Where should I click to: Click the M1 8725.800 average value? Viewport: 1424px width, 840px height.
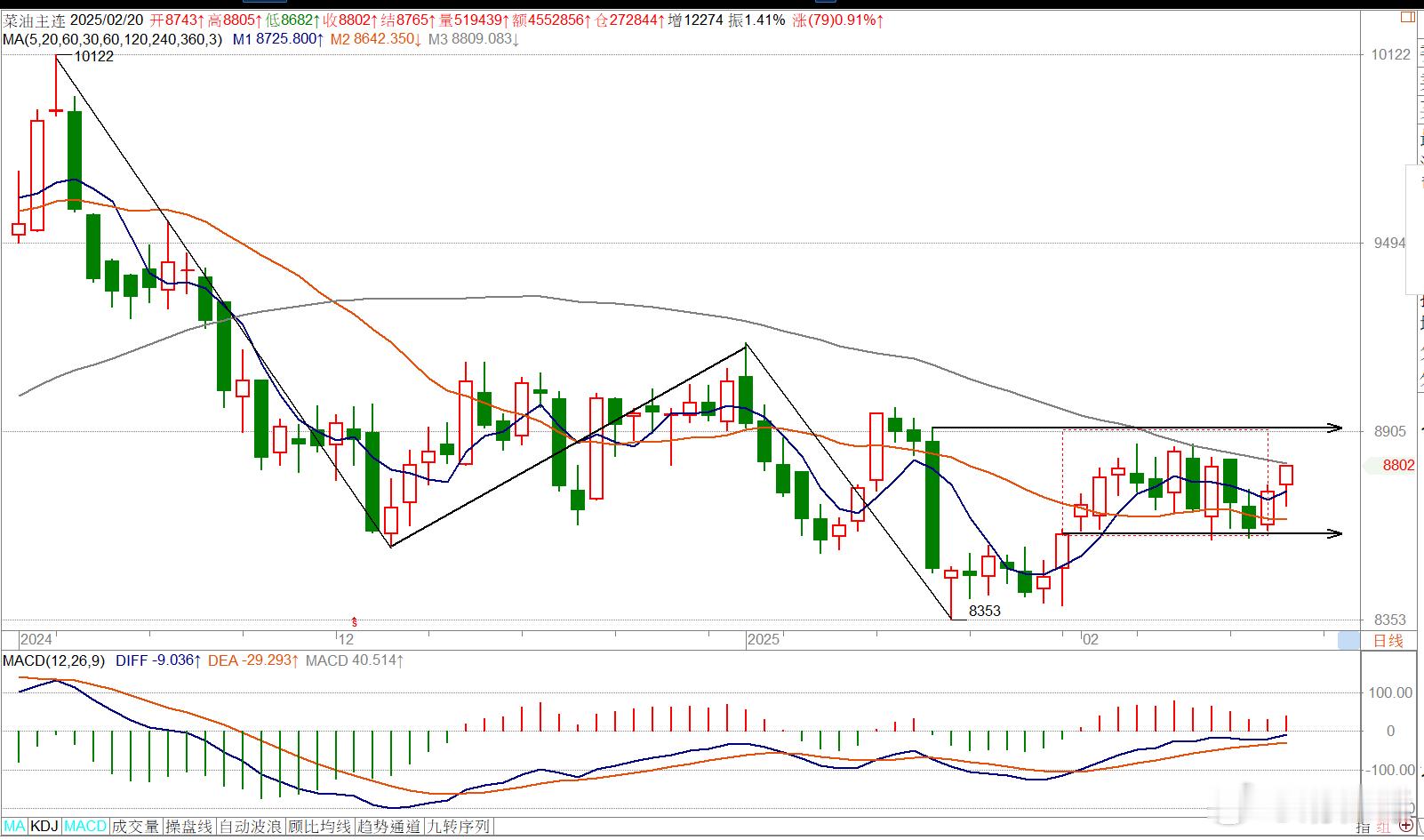(278, 39)
